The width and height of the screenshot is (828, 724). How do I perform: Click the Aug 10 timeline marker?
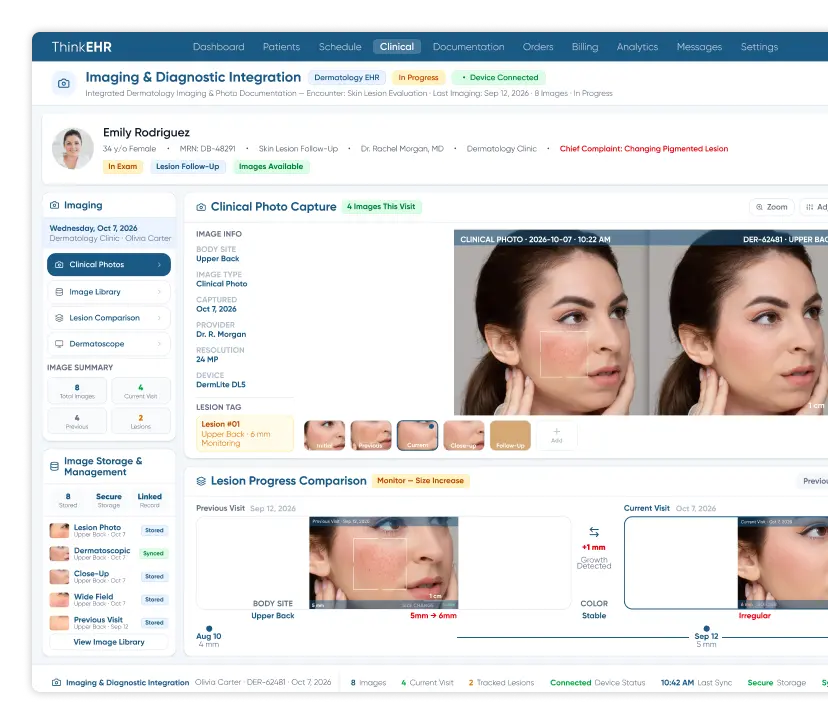209,629
